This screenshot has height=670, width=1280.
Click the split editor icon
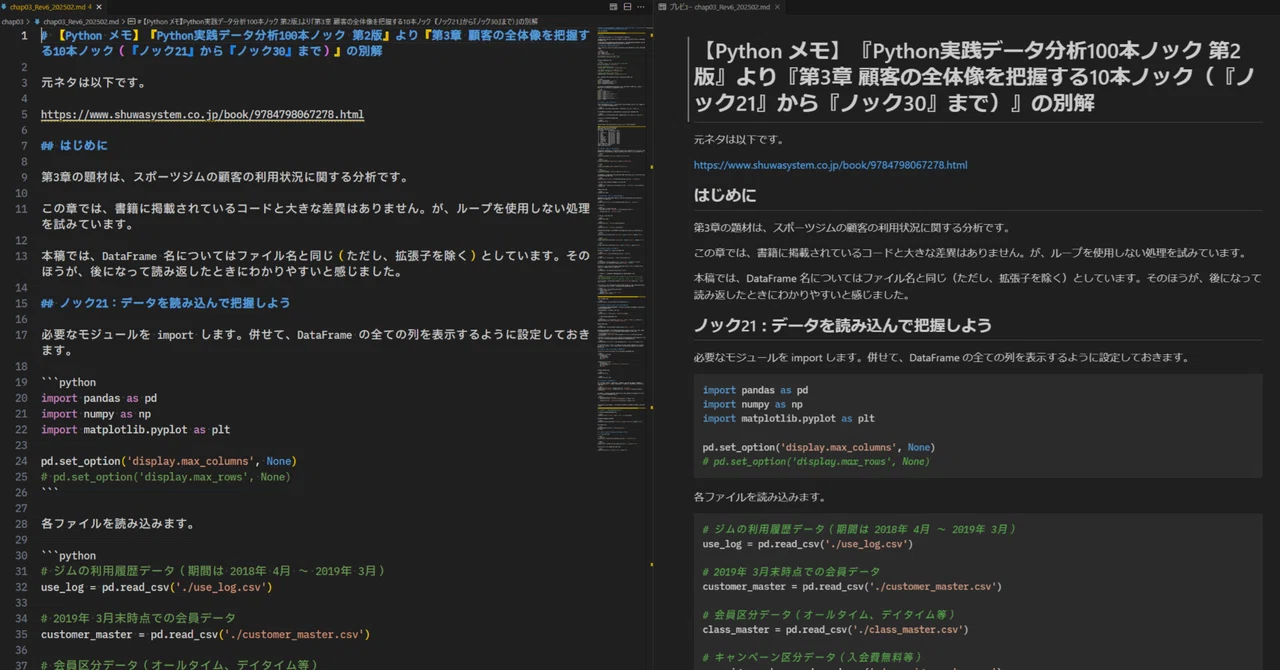click(627, 7)
